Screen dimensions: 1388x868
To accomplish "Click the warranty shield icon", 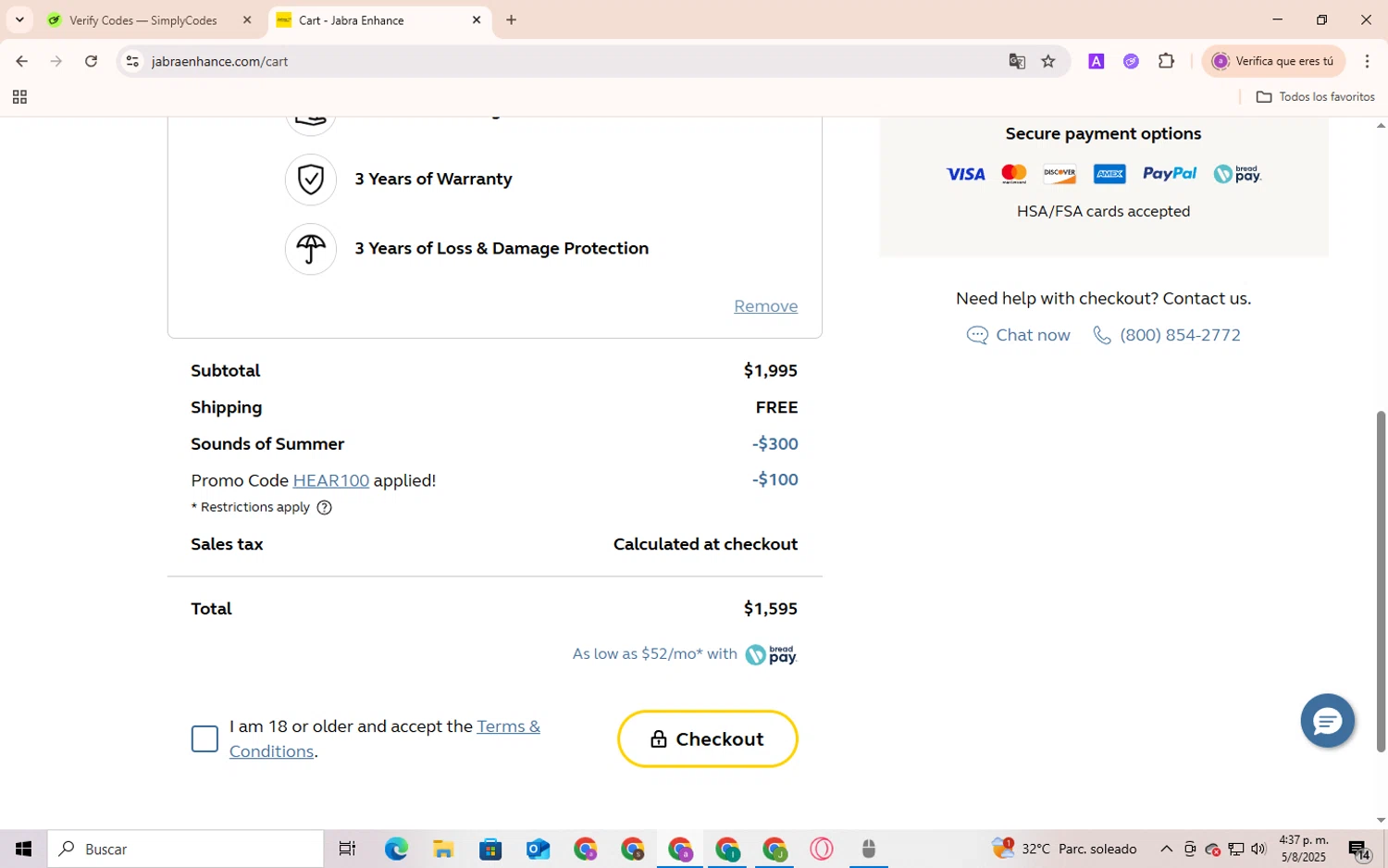I will pos(311,180).
